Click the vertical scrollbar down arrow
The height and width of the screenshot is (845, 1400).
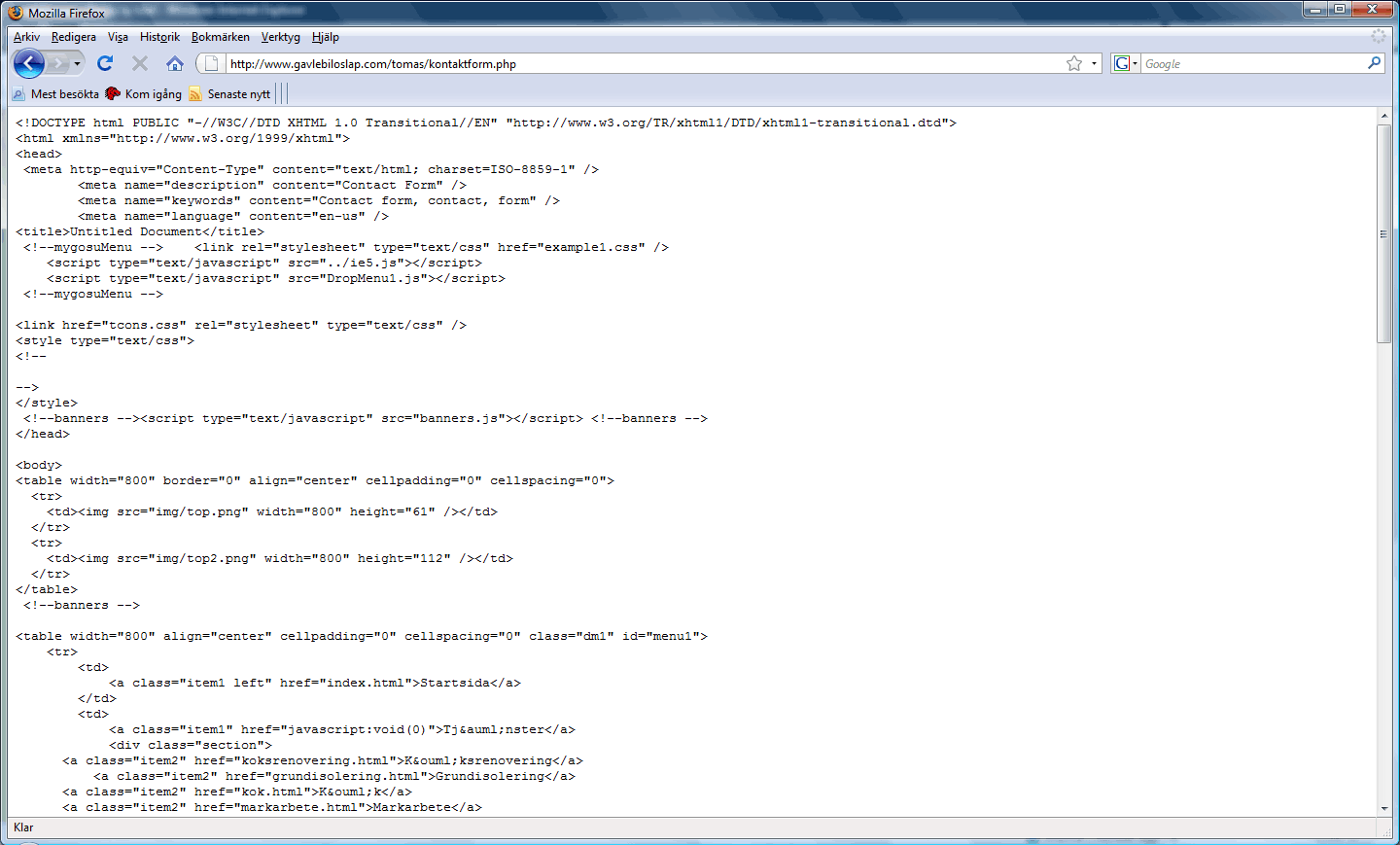click(1384, 808)
